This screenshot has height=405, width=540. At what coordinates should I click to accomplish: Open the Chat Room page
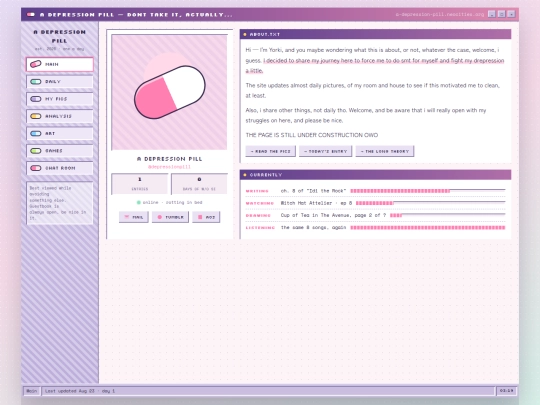click(60, 168)
